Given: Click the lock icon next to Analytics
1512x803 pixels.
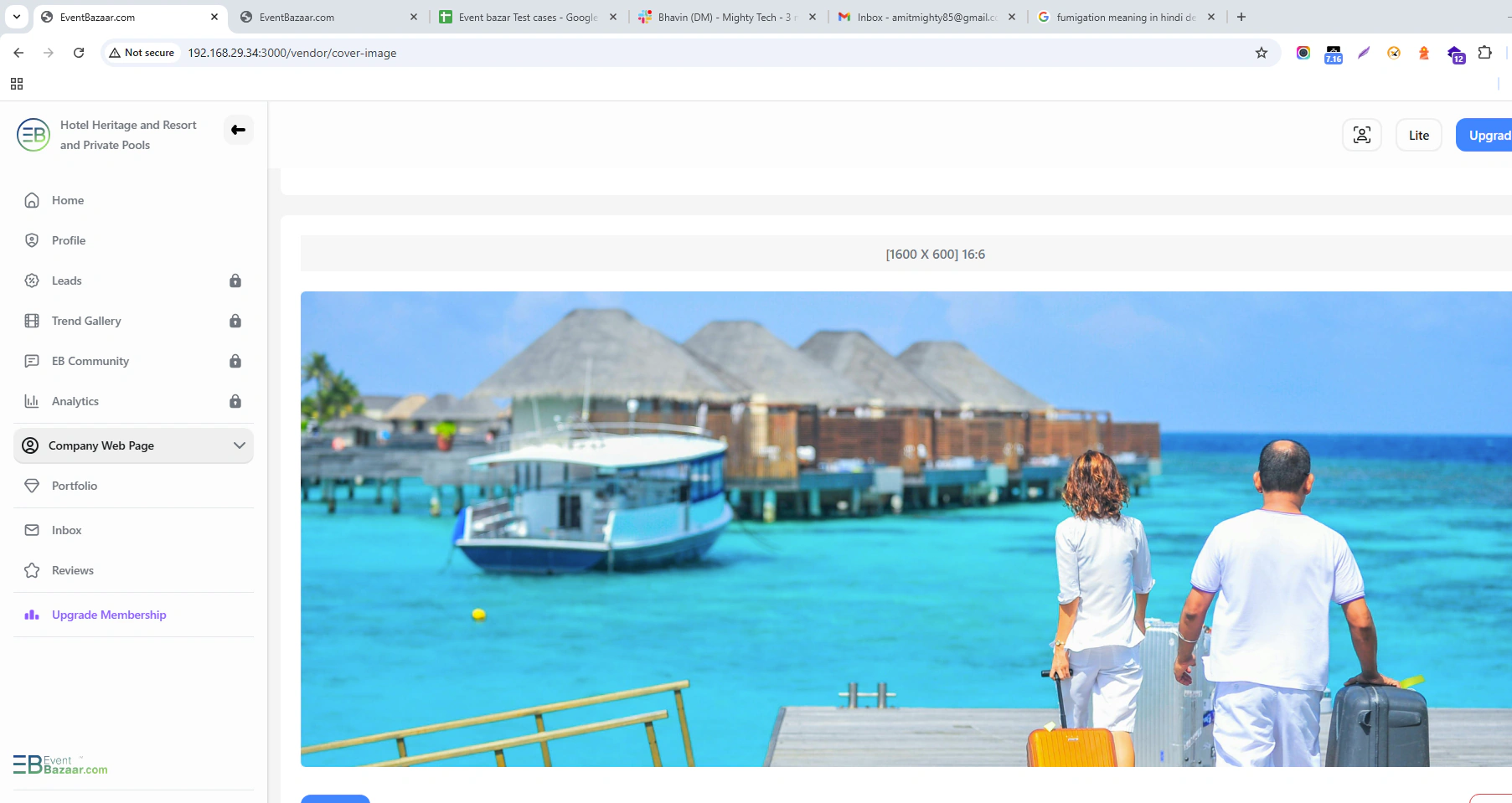Looking at the screenshot, I should [x=235, y=401].
